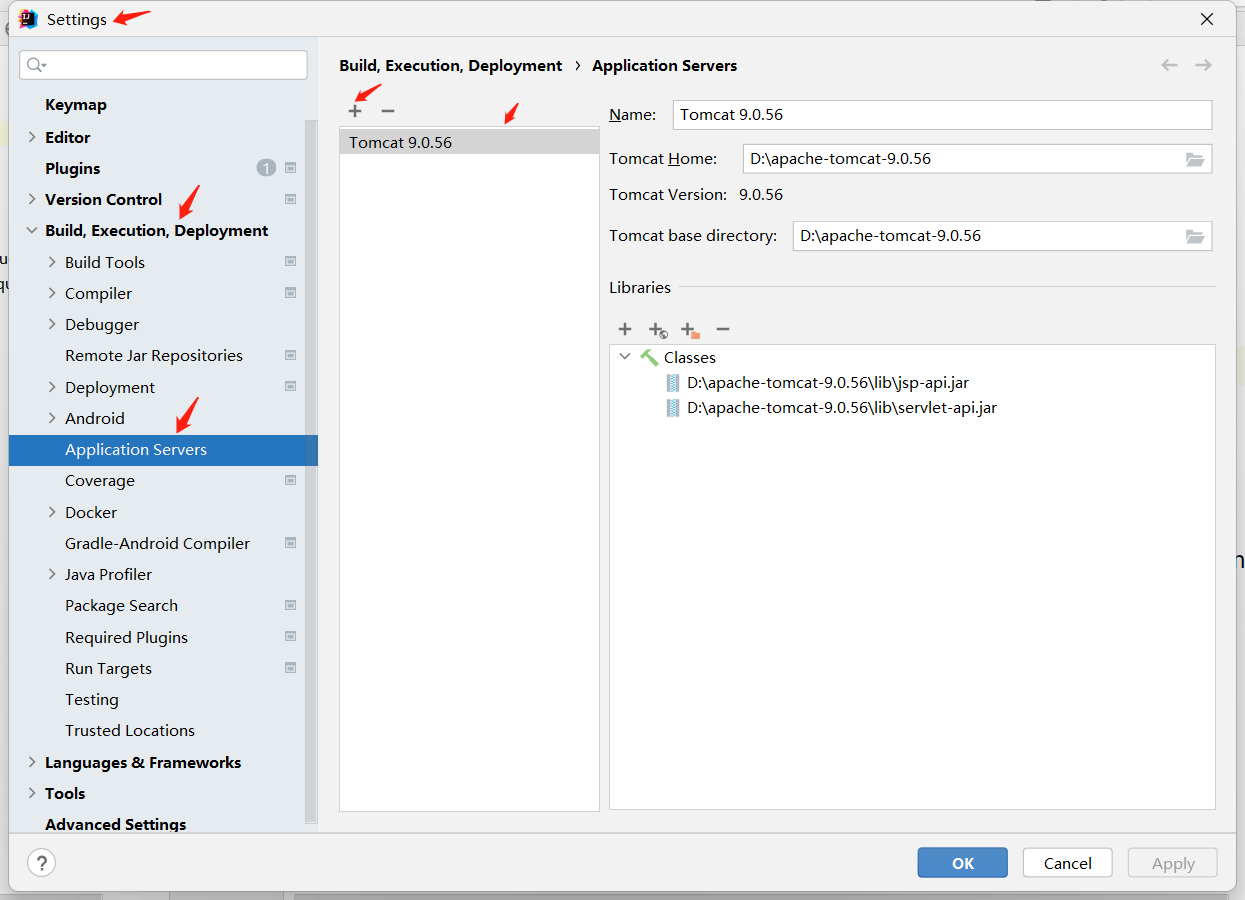This screenshot has width=1245, height=900.
Task: Click the Cancel button
Action: 1068,863
